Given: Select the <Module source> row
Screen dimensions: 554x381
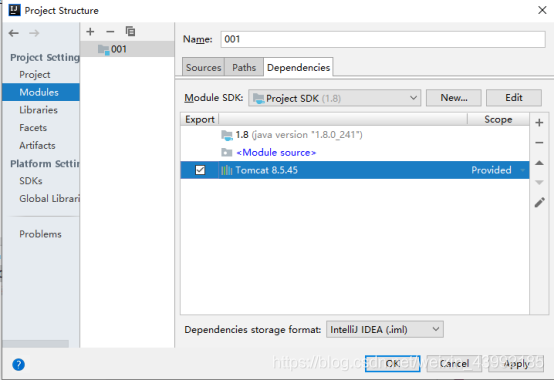Looking at the screenshot, I should pyautogui.click(x=355, y=152).
